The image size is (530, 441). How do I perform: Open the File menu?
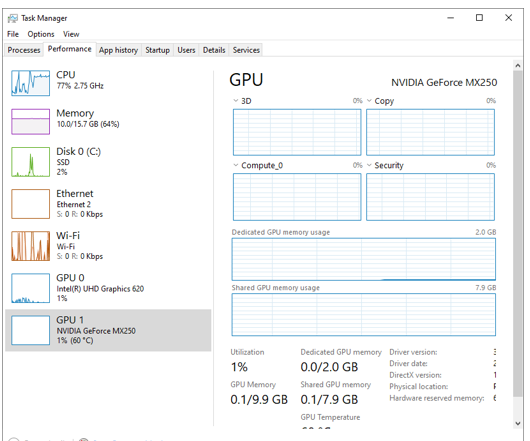tap(13, 34)
